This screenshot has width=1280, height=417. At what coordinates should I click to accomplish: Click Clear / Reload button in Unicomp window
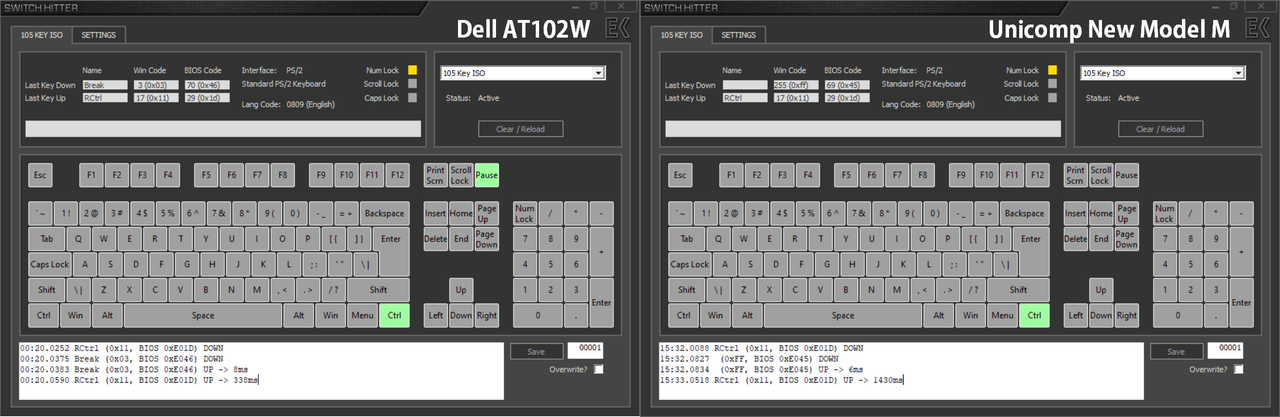[1161, 129]
